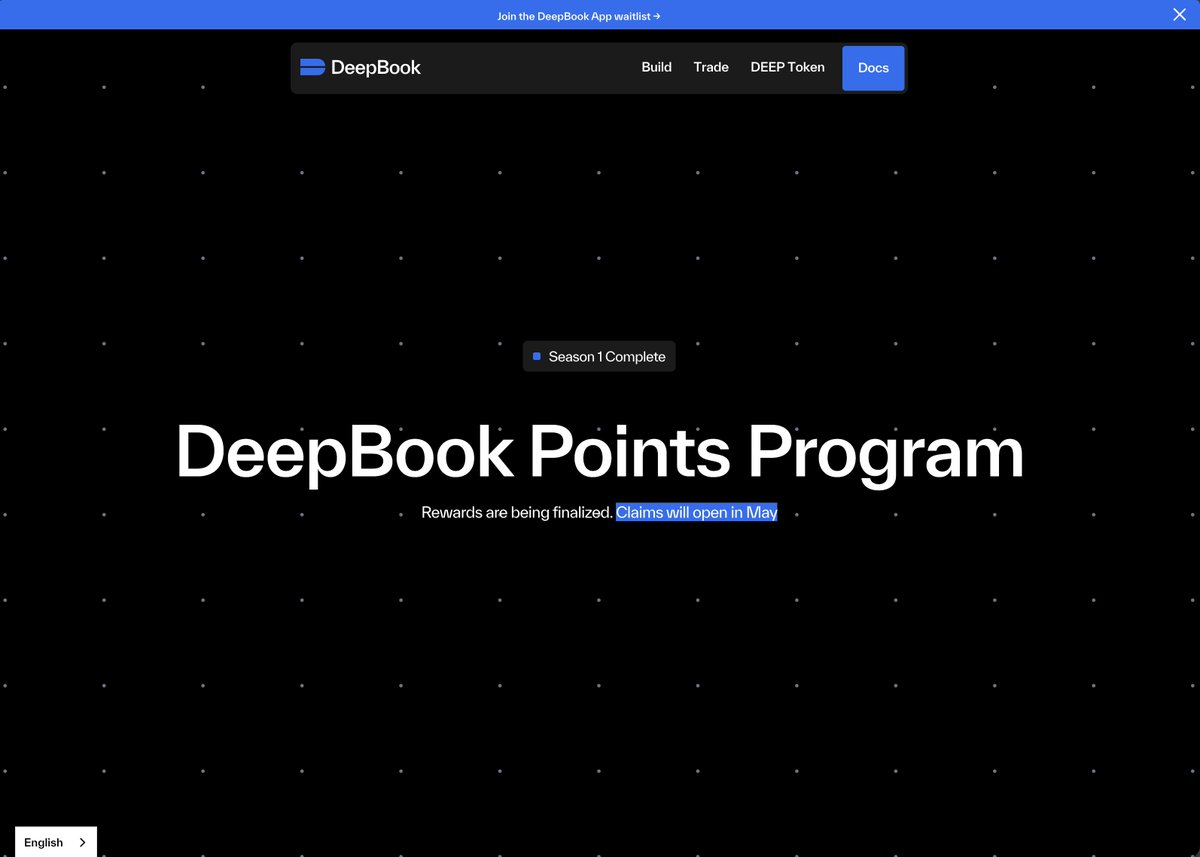Image resolution: width=1200 pixels, height=857 pixels.
Task: Click the blue square in the Season badge
Action: coord(537,357)
